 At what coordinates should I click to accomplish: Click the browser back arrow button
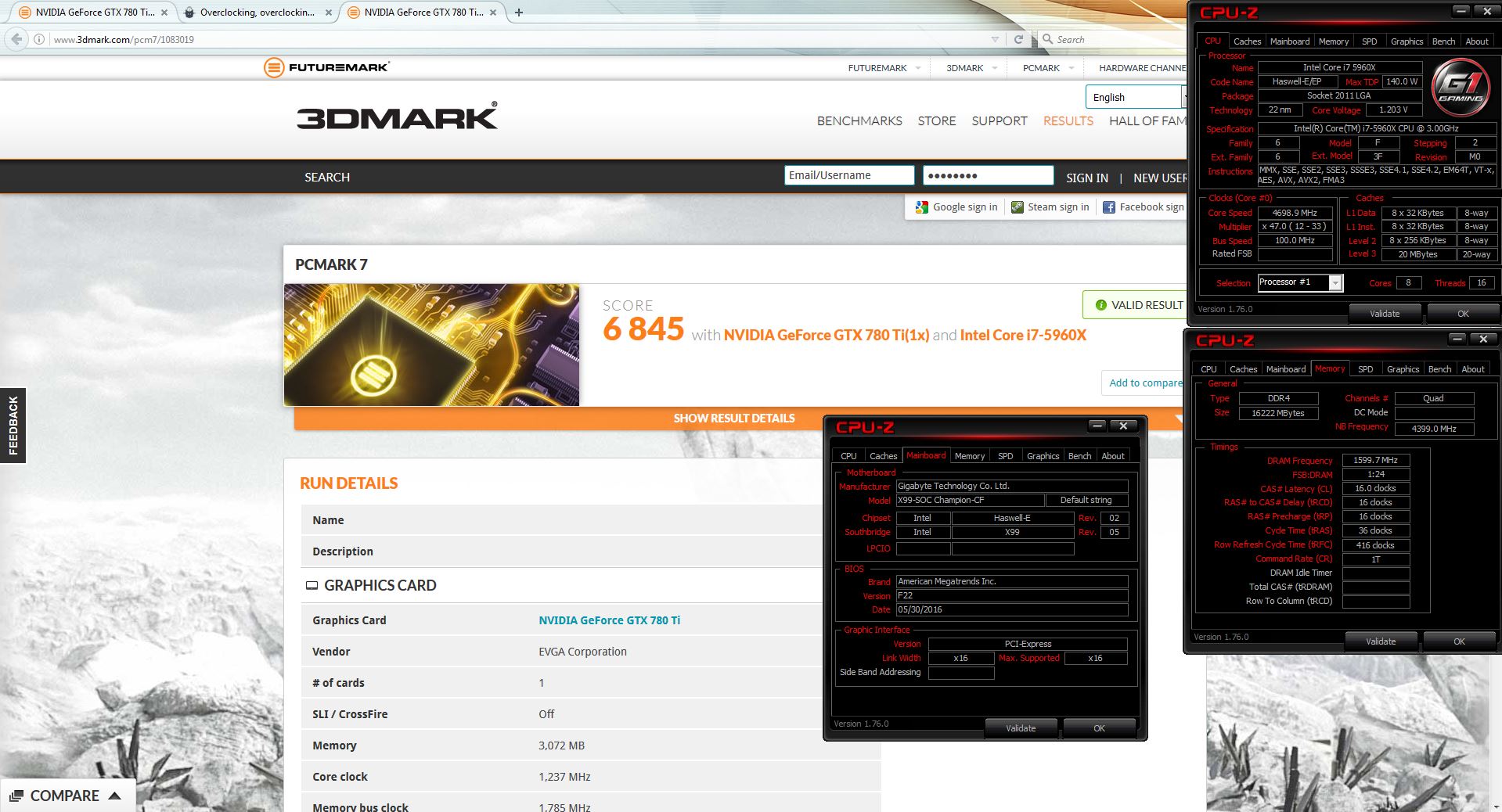click(16, 39)
